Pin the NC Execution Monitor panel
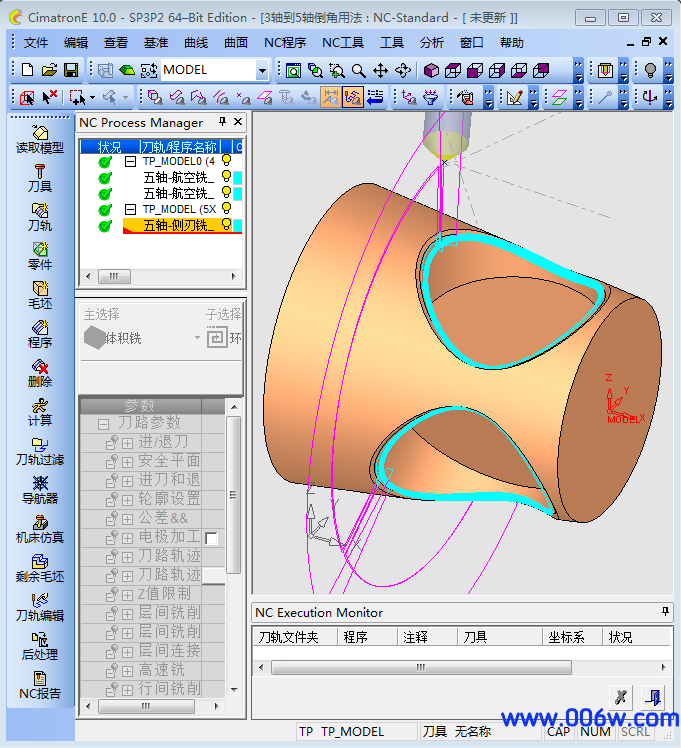 665,612
